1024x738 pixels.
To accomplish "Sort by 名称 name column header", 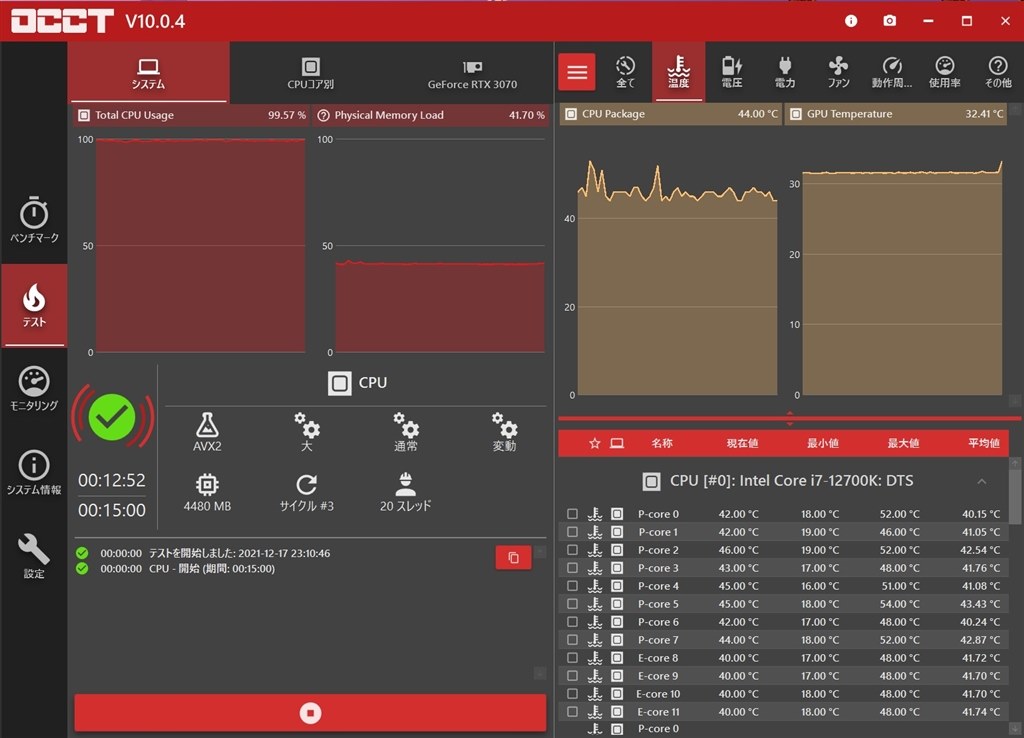I will (x=662, y=443).
